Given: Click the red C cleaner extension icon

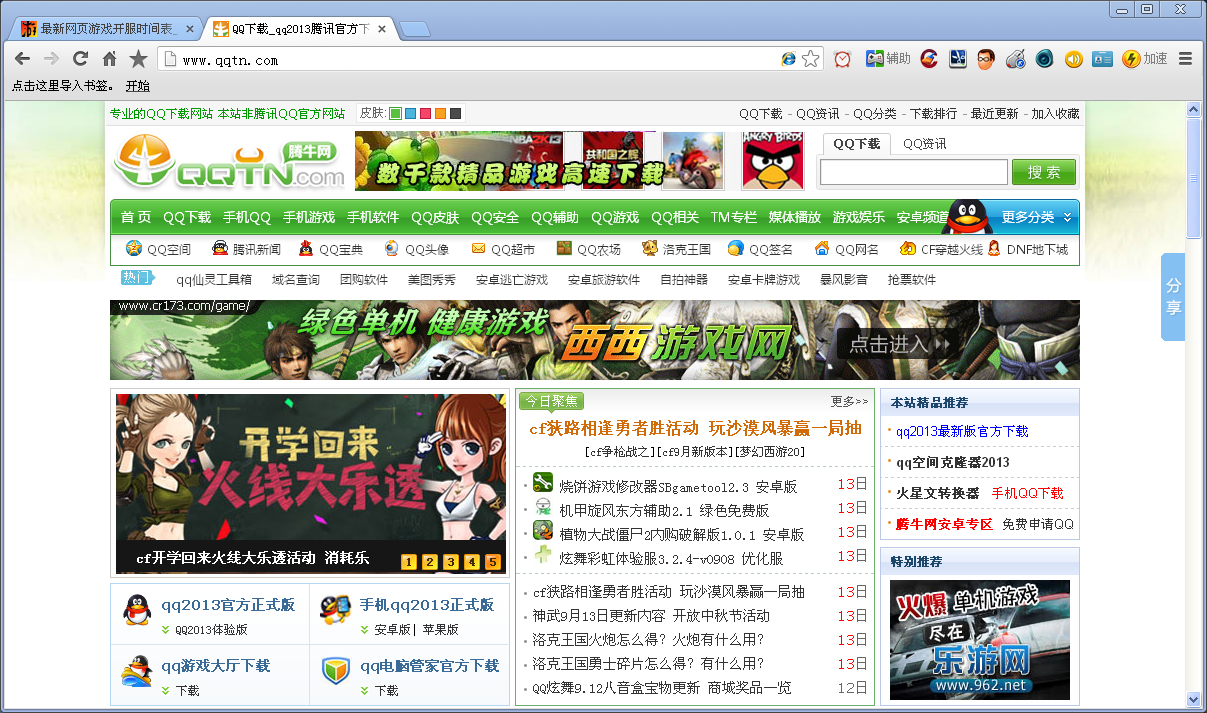Looking at the screenshot, I should (929, 59).
